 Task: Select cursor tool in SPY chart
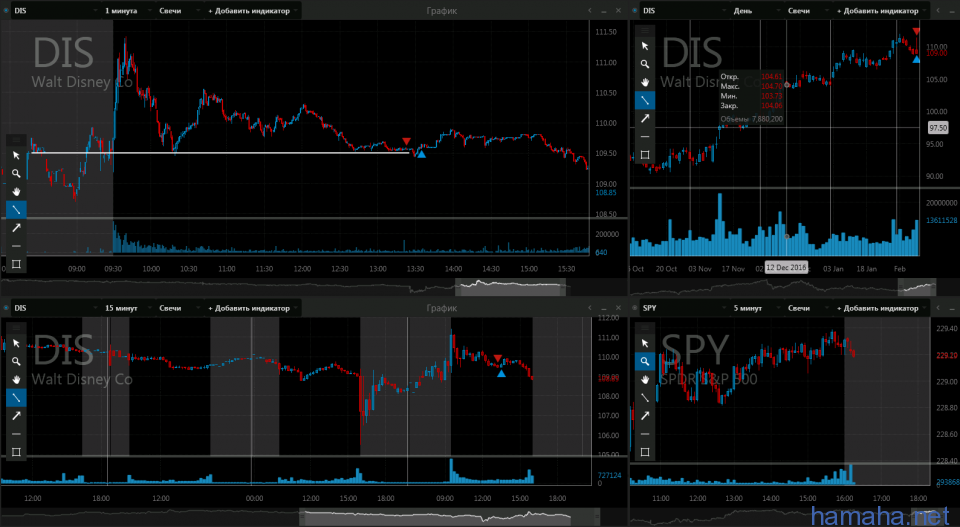pyautogui.click(x=645, y=343)
